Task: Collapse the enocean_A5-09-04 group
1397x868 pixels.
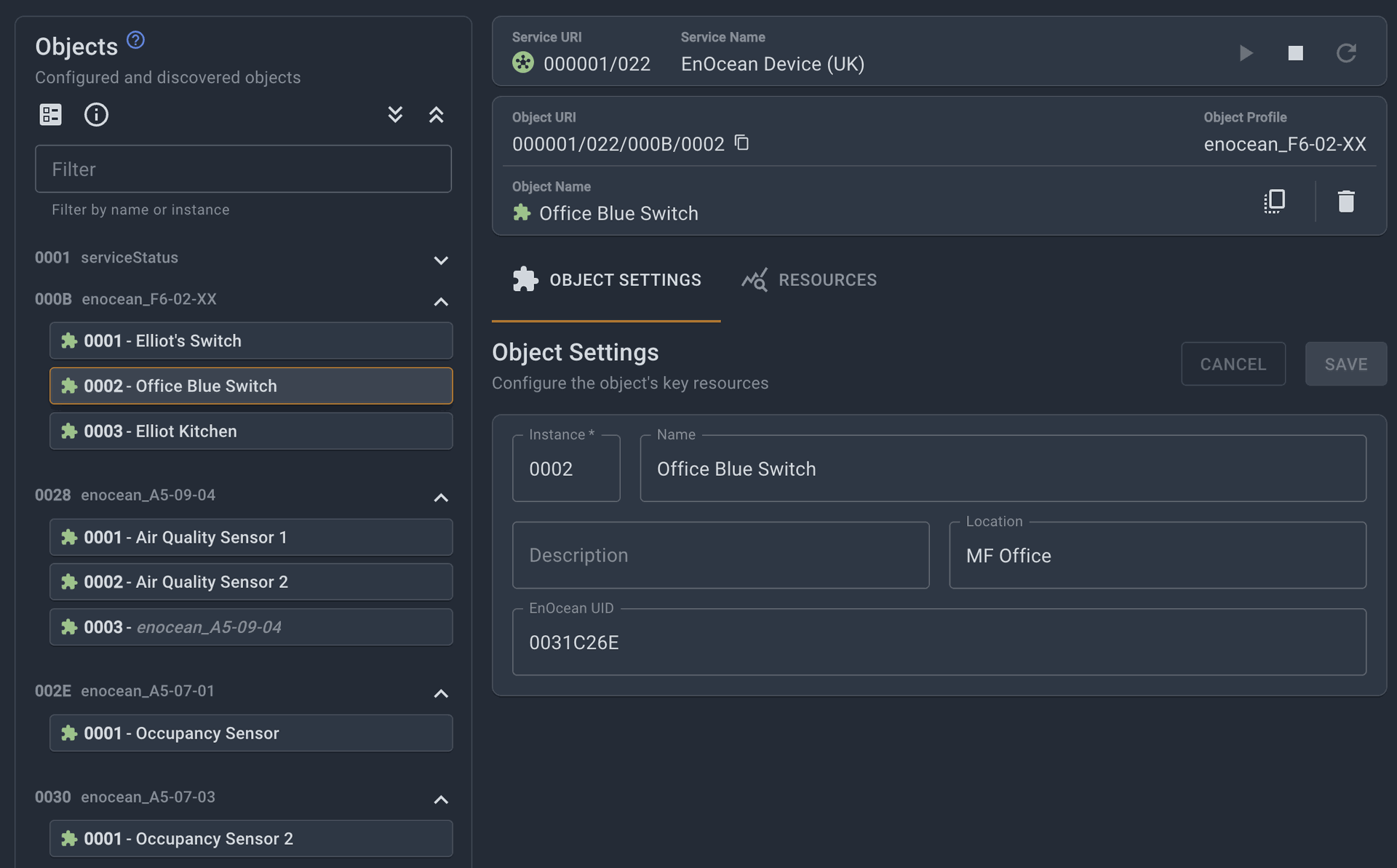Action: [441, 498]
